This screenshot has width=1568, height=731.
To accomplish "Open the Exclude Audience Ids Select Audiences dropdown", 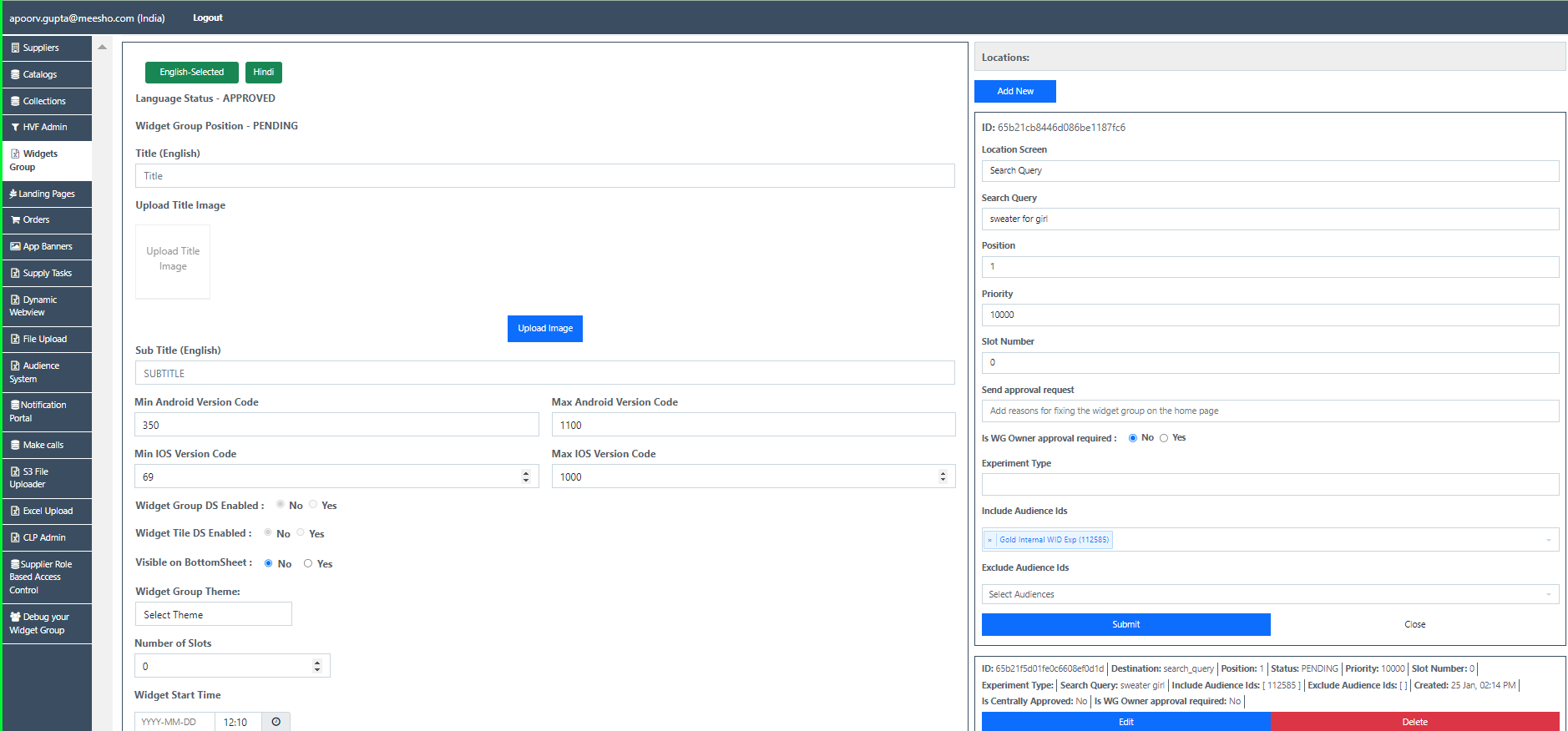I will 1270,594.
